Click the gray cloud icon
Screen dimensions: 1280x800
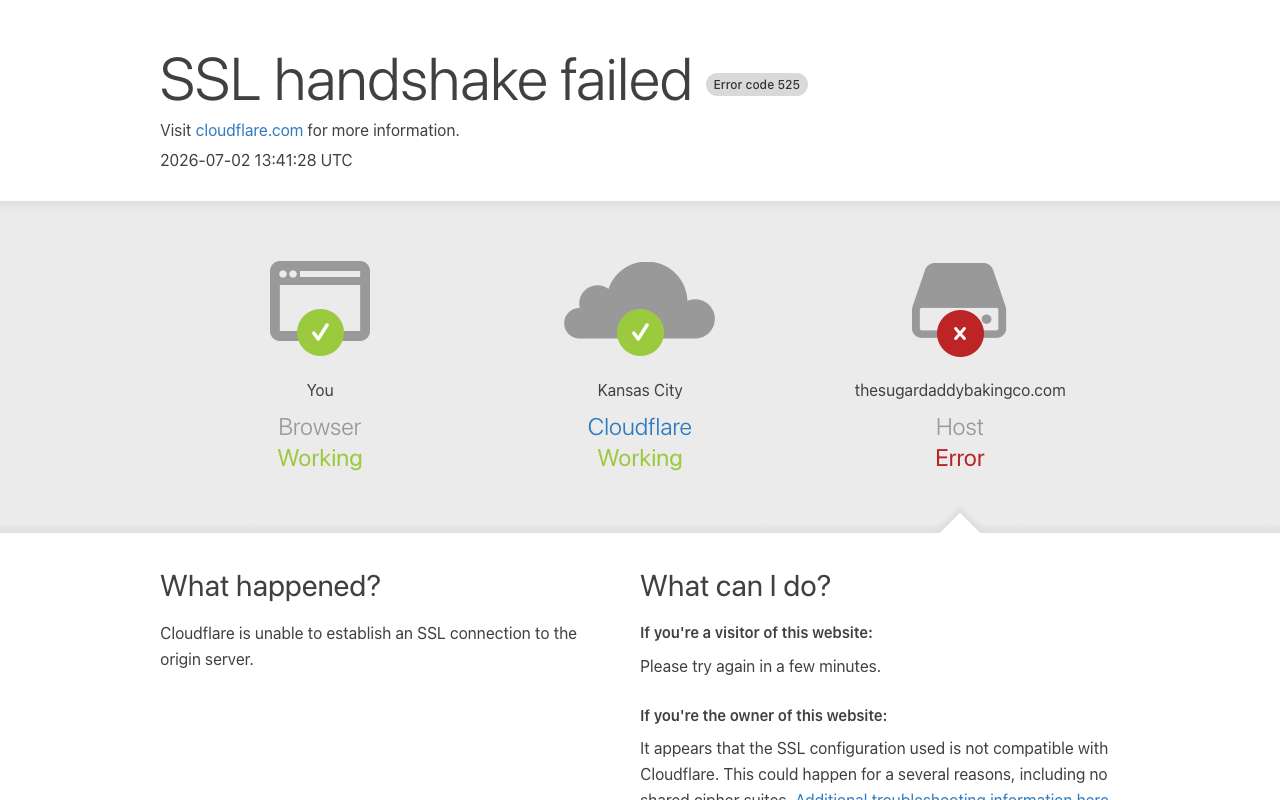point(640,300)
